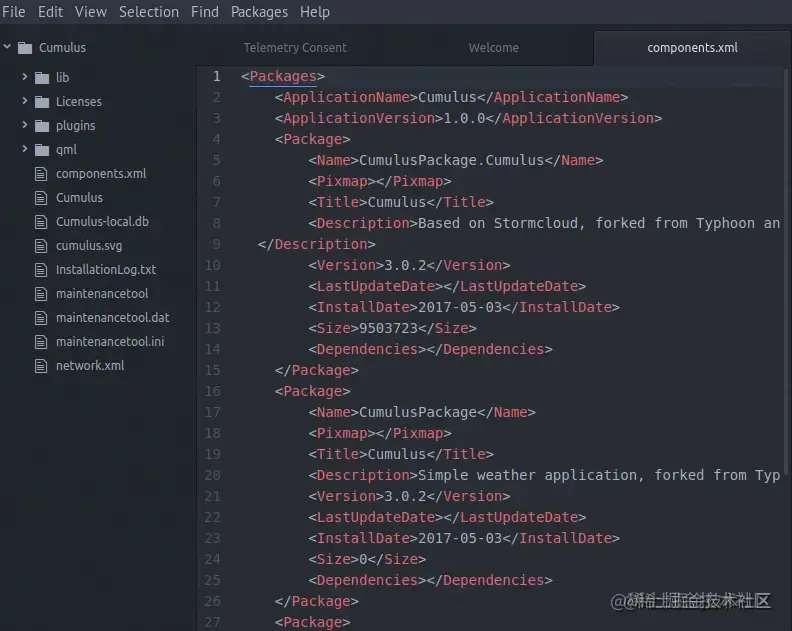Click the Cumulus-local.db file icon
The image size is (792, 631).
41,222
